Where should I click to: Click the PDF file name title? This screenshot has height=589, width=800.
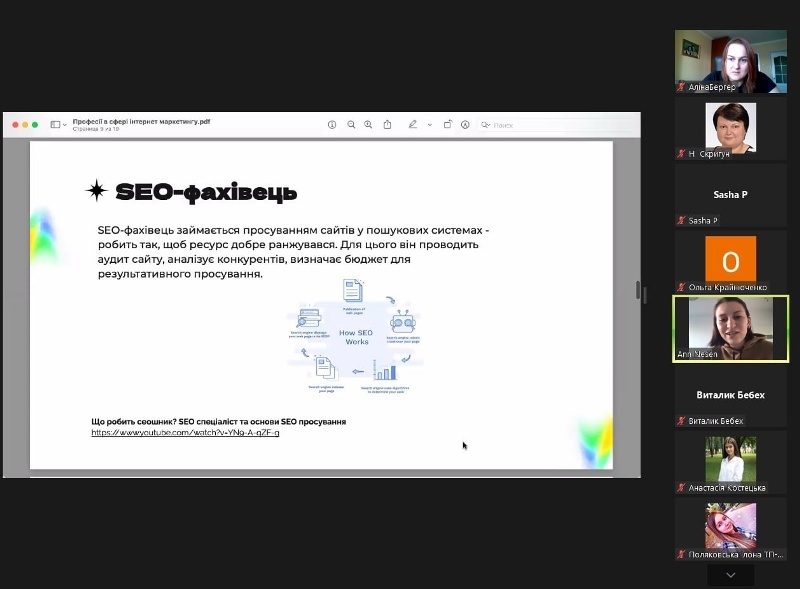[141, 121]
